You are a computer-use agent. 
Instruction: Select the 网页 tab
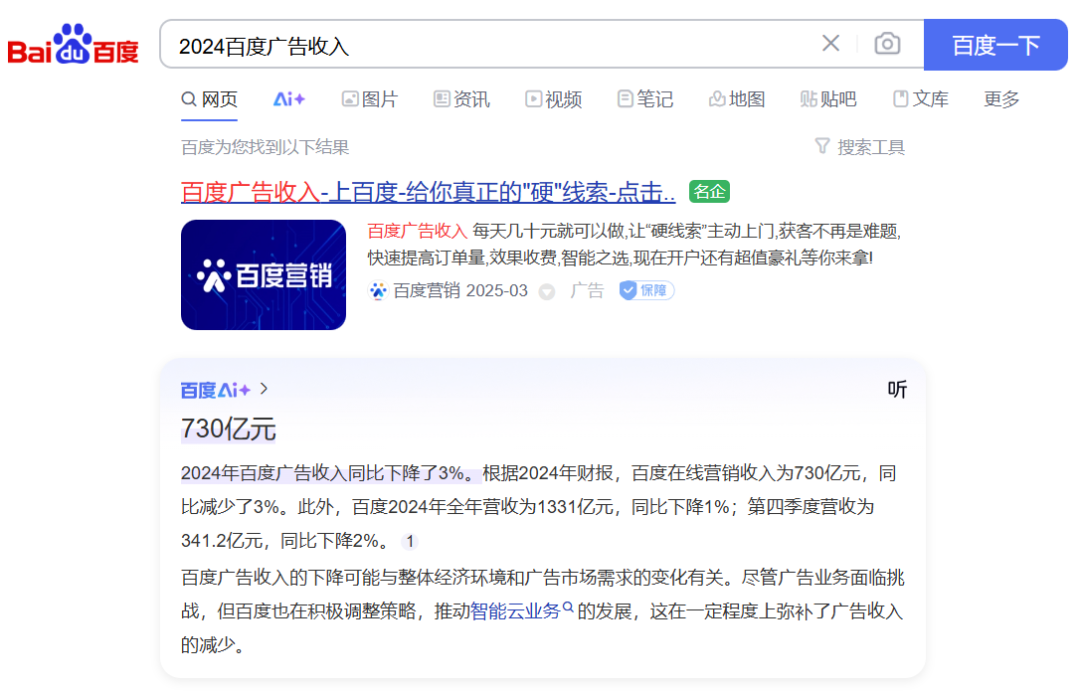(x=209, y=99)
